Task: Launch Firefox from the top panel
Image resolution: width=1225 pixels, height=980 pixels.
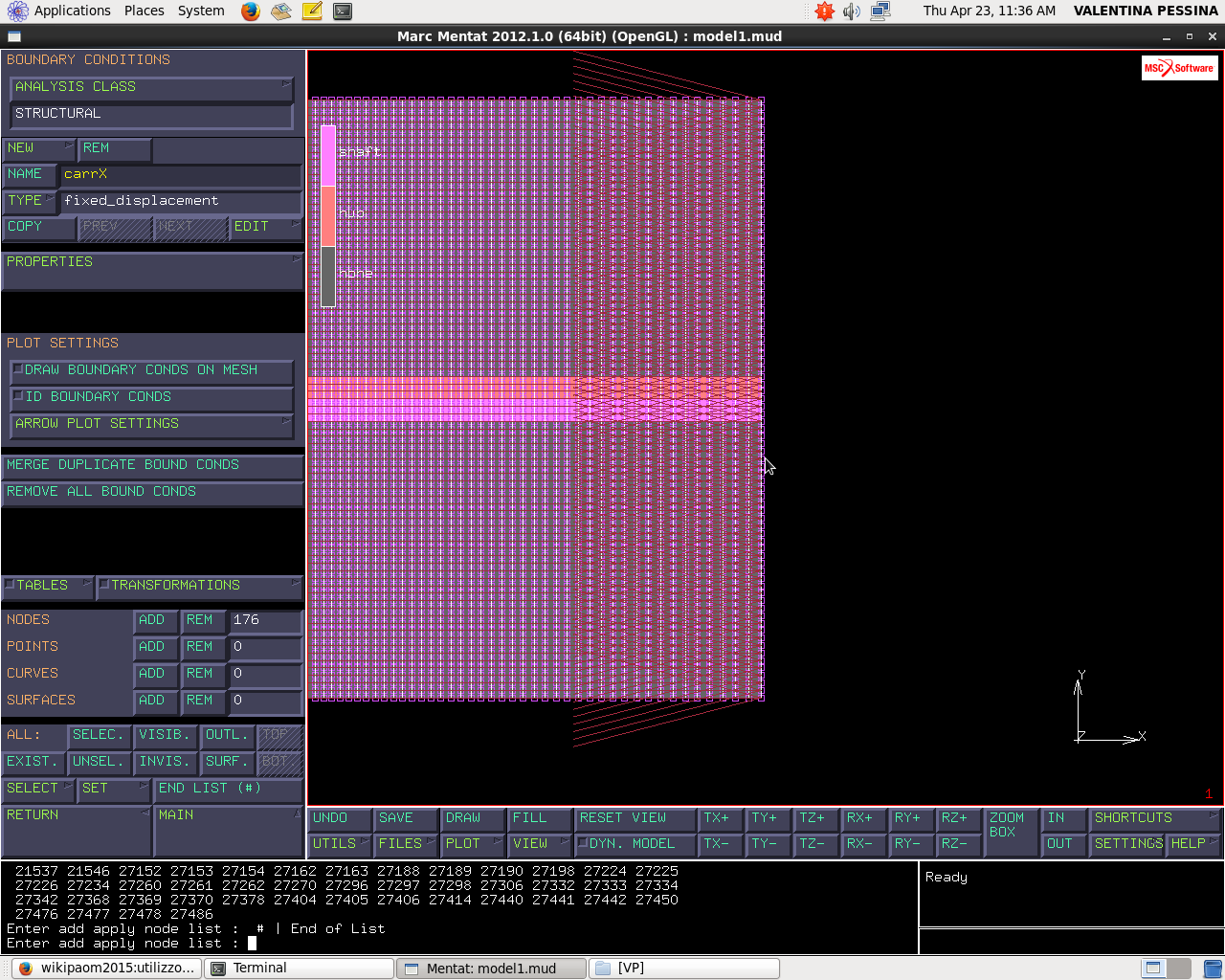Action: pos(251,11)
